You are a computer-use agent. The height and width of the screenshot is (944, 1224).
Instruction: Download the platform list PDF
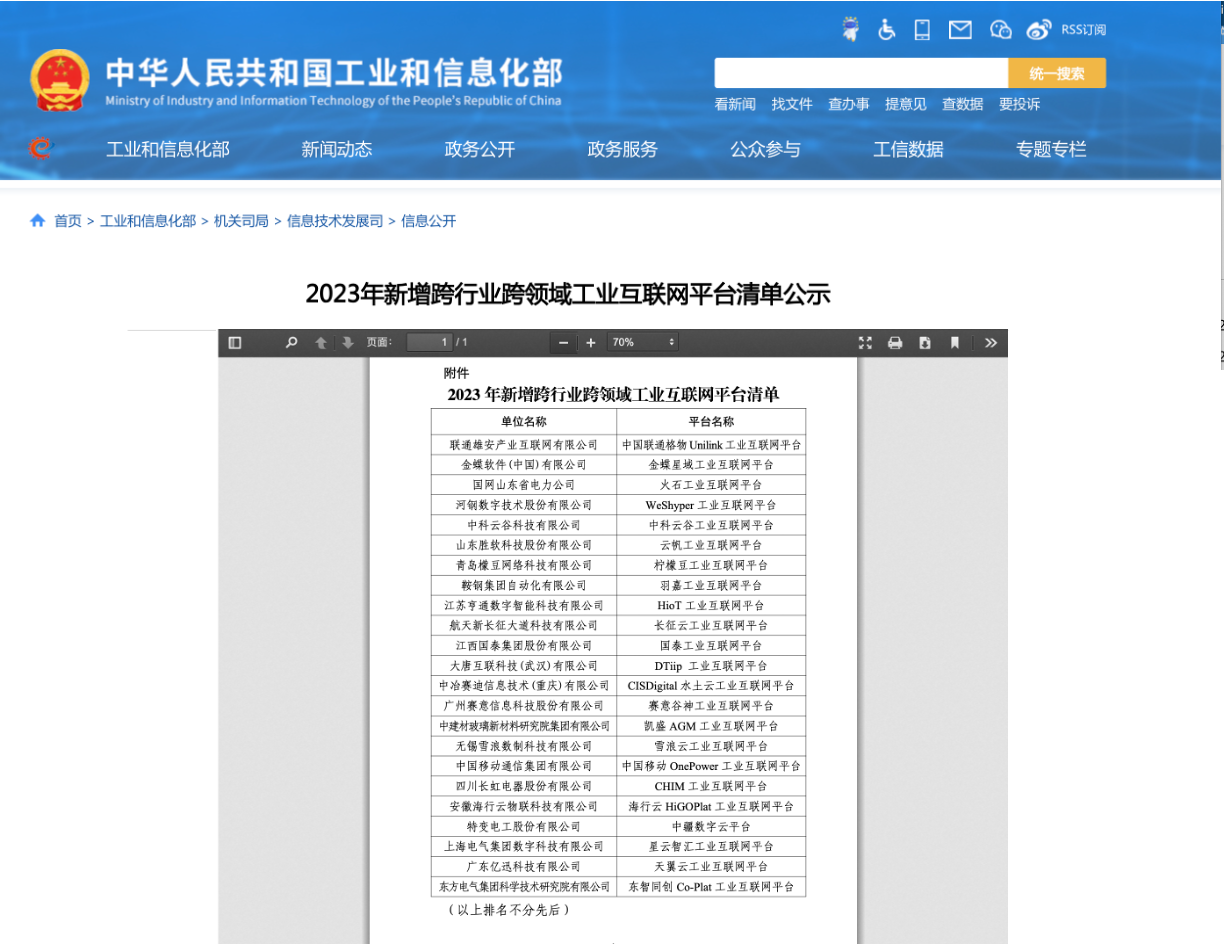click(923, 342)
